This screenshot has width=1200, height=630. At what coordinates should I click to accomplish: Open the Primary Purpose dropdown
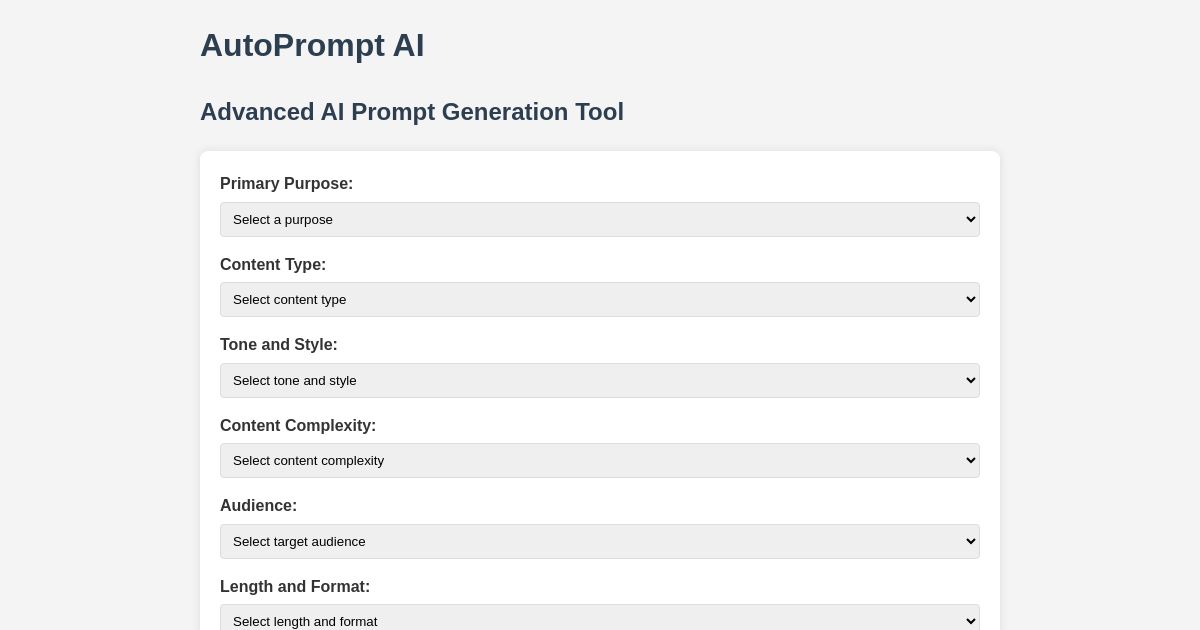click(599, 219)
